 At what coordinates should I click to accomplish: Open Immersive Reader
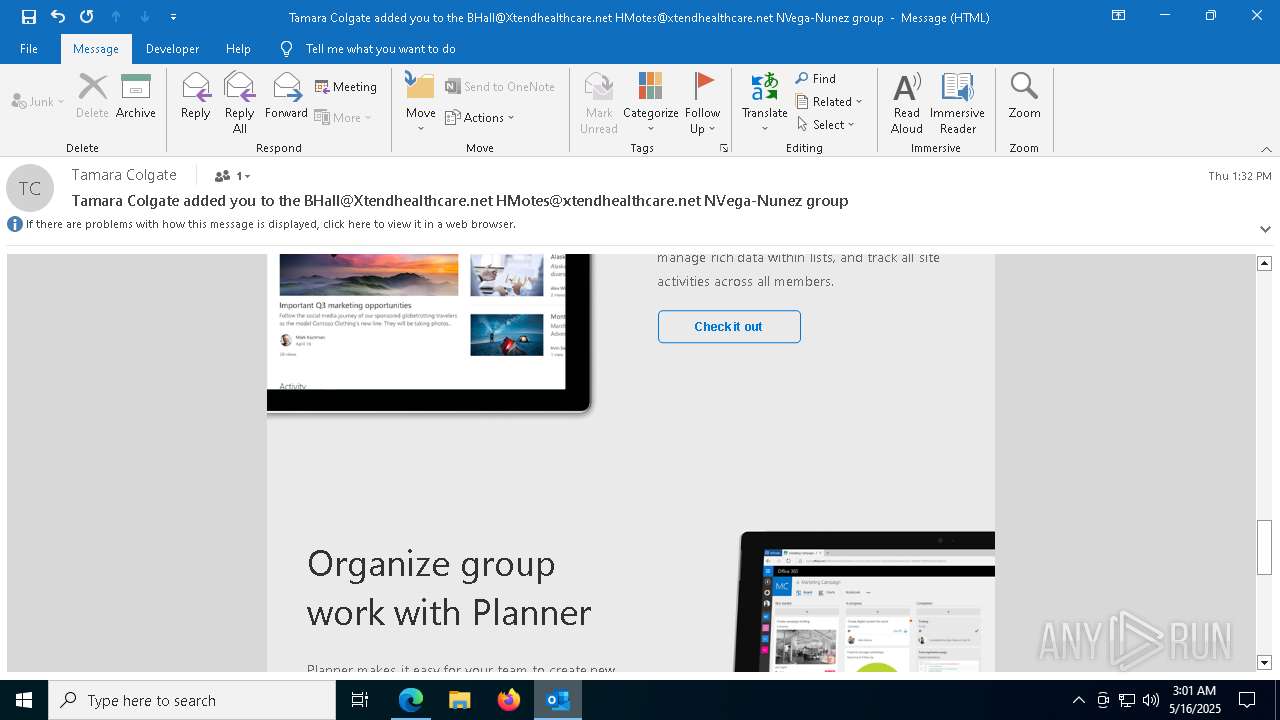point(957,102)
